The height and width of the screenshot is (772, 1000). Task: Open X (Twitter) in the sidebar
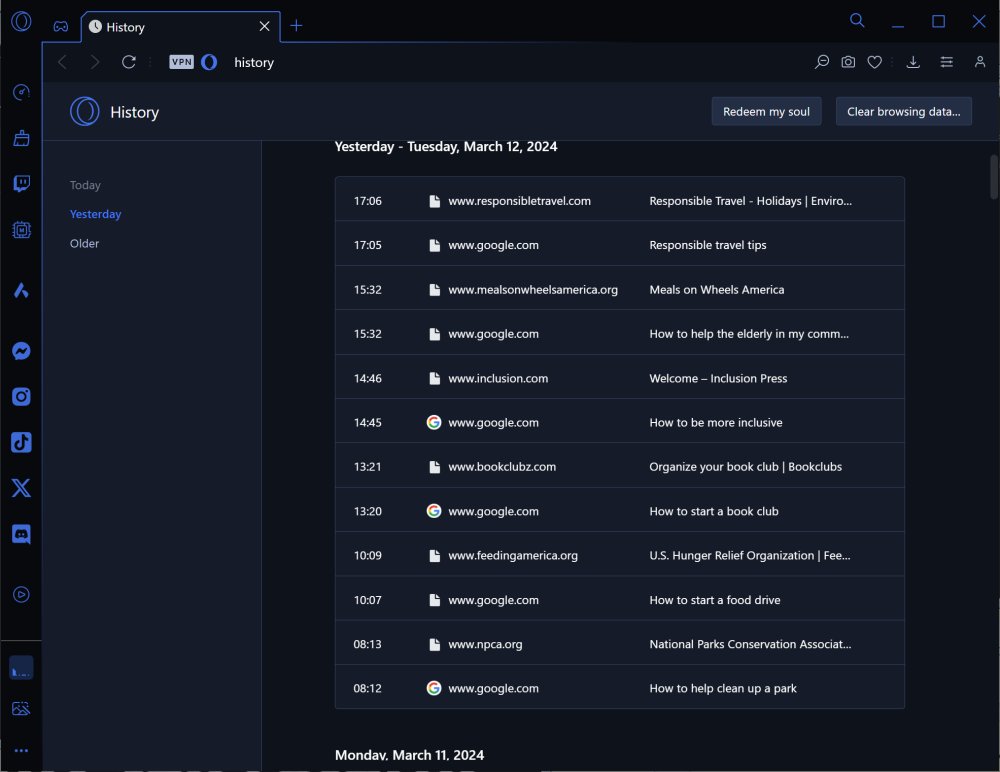pos(21,488)
